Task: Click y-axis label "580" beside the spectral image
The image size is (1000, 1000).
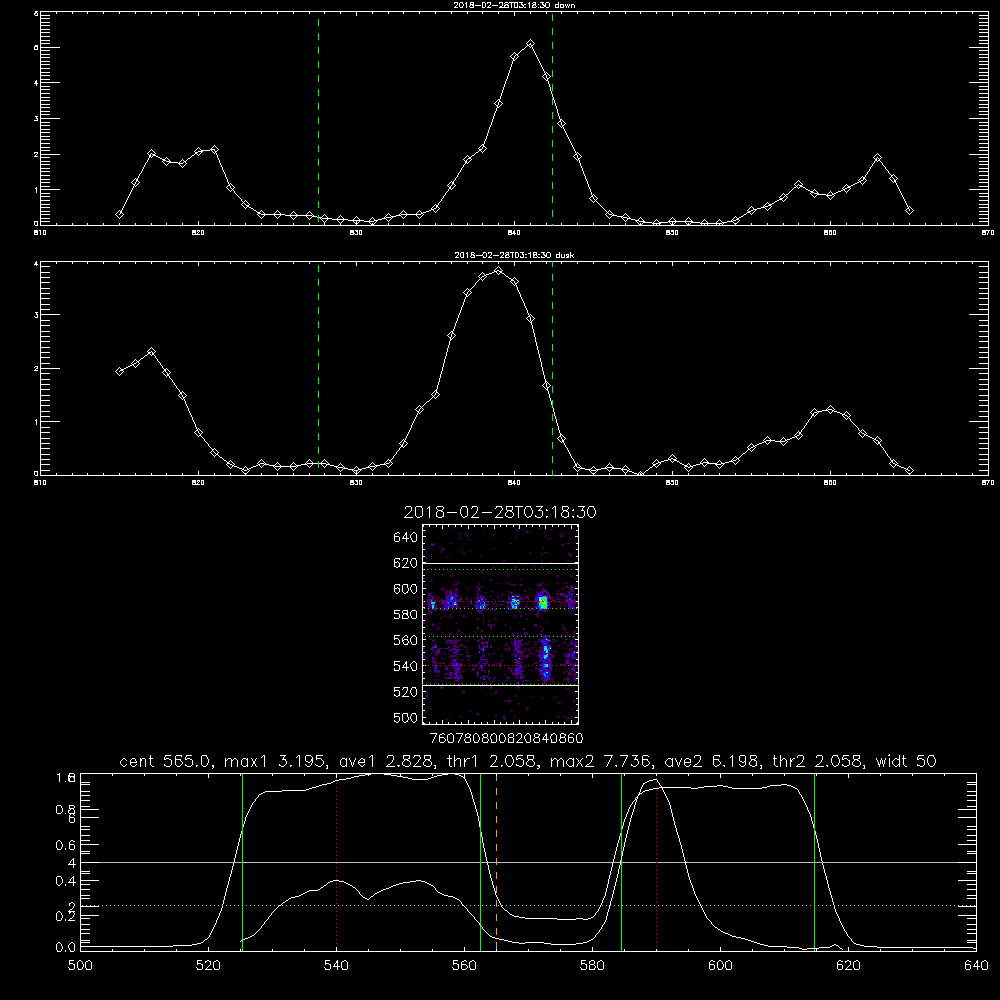Action: (x=405, y=614)
